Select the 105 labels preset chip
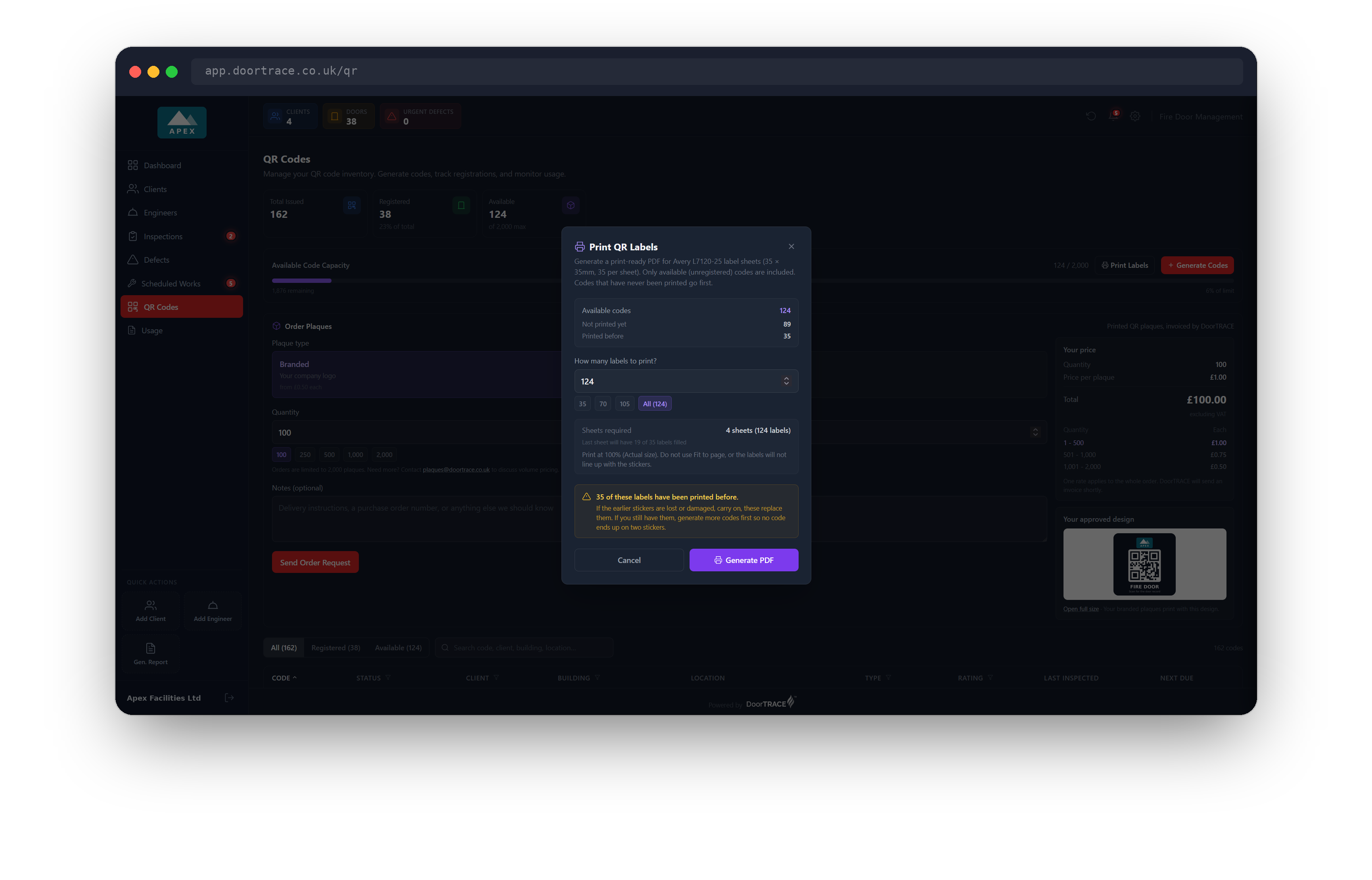1372x880 pixels. [624, 403]
